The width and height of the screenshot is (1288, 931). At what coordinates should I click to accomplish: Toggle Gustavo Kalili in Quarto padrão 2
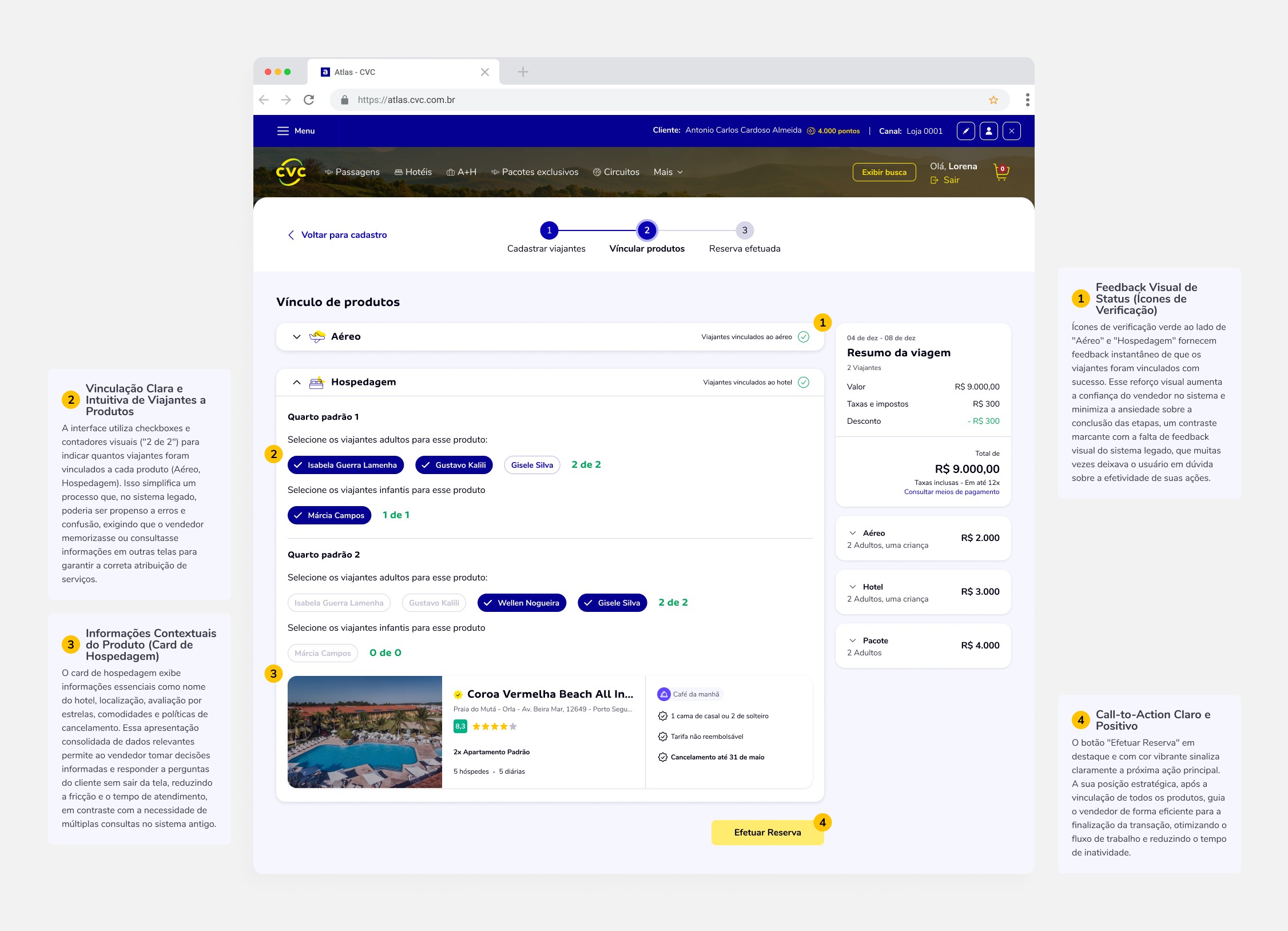point(434,603)
